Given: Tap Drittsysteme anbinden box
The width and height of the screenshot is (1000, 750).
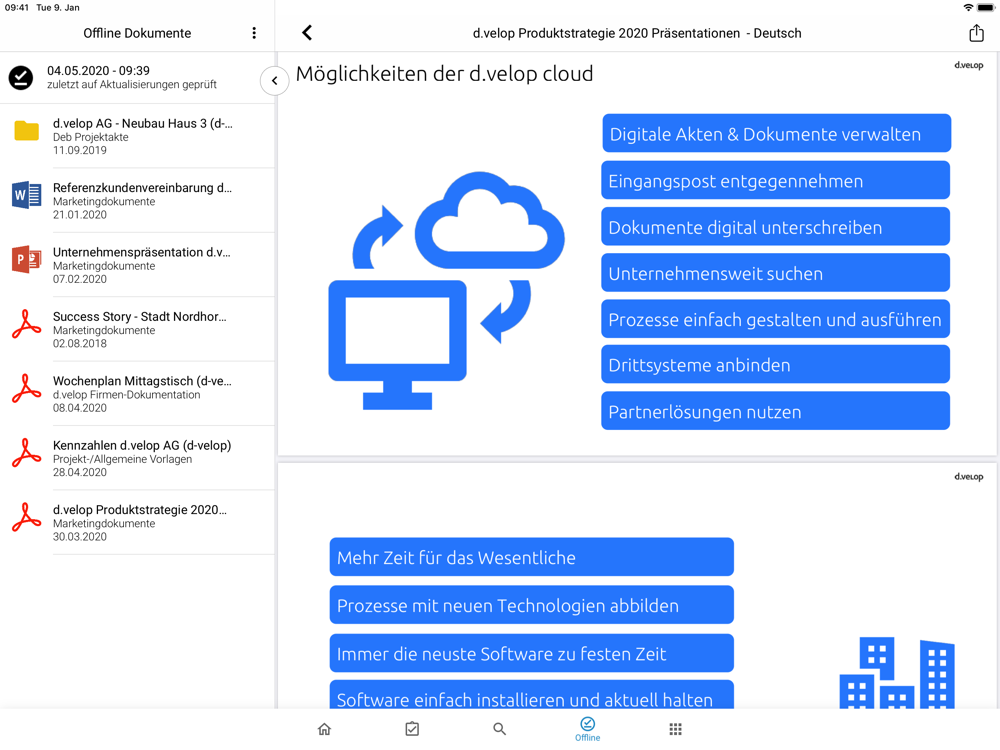Looking at the screenshot, I should (x=776, y=365).
